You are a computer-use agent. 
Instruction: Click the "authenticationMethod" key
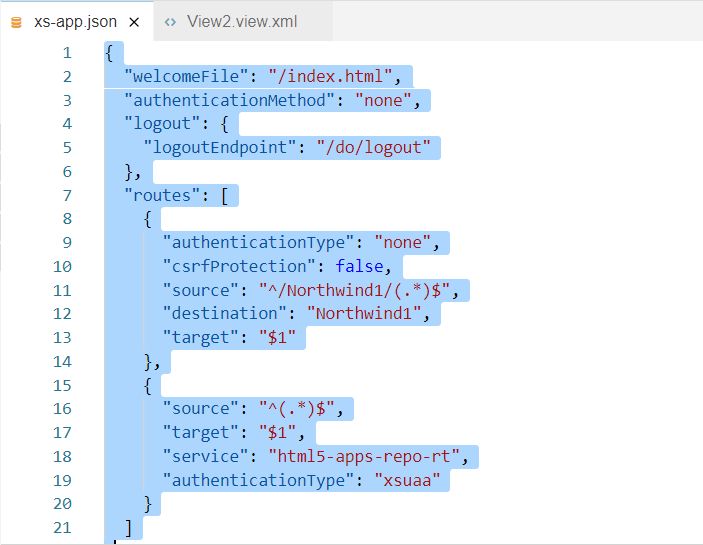pyautogui.click(x=230, y=100)
